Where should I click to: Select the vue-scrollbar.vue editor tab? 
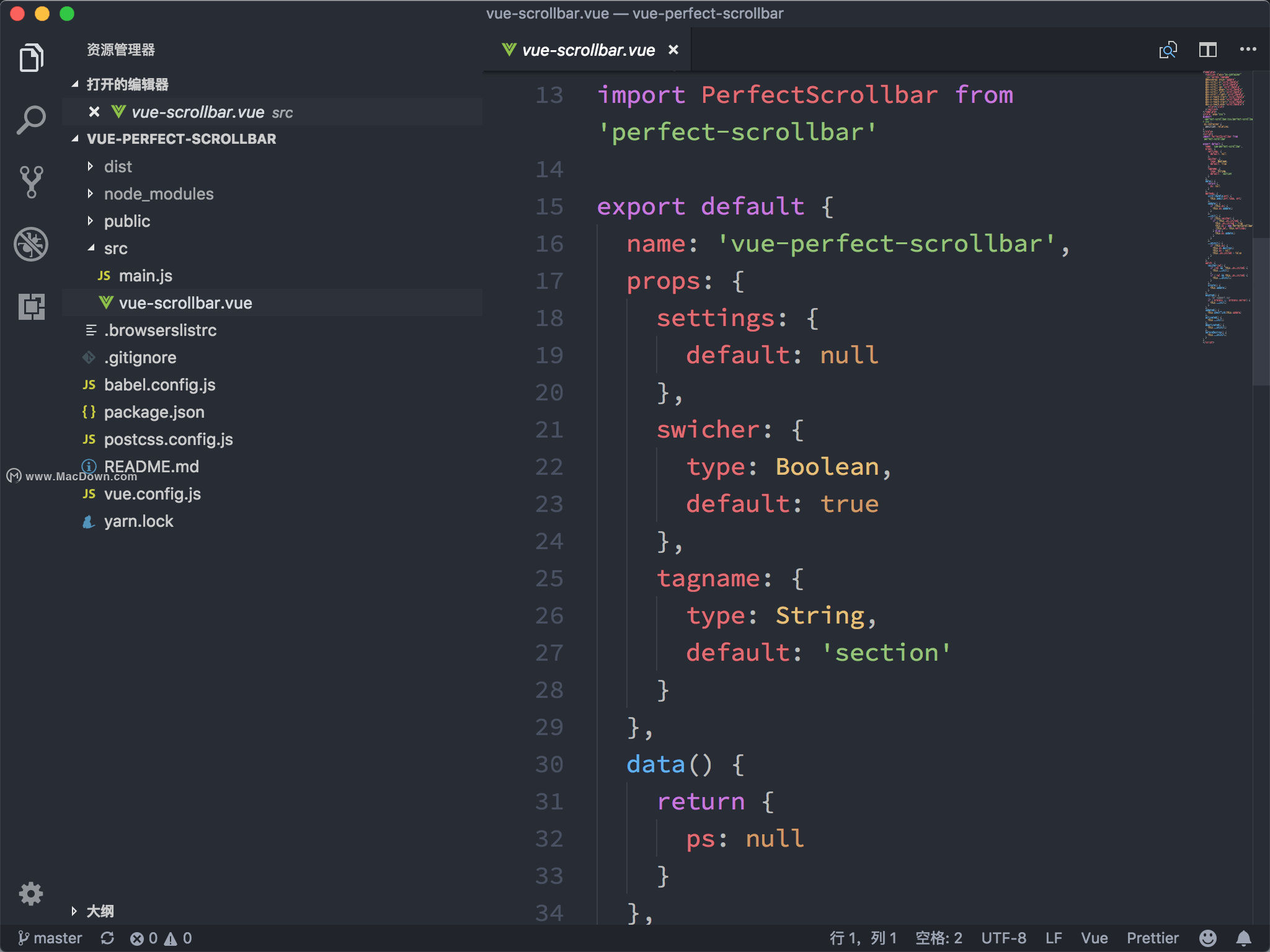pos(588,50)
